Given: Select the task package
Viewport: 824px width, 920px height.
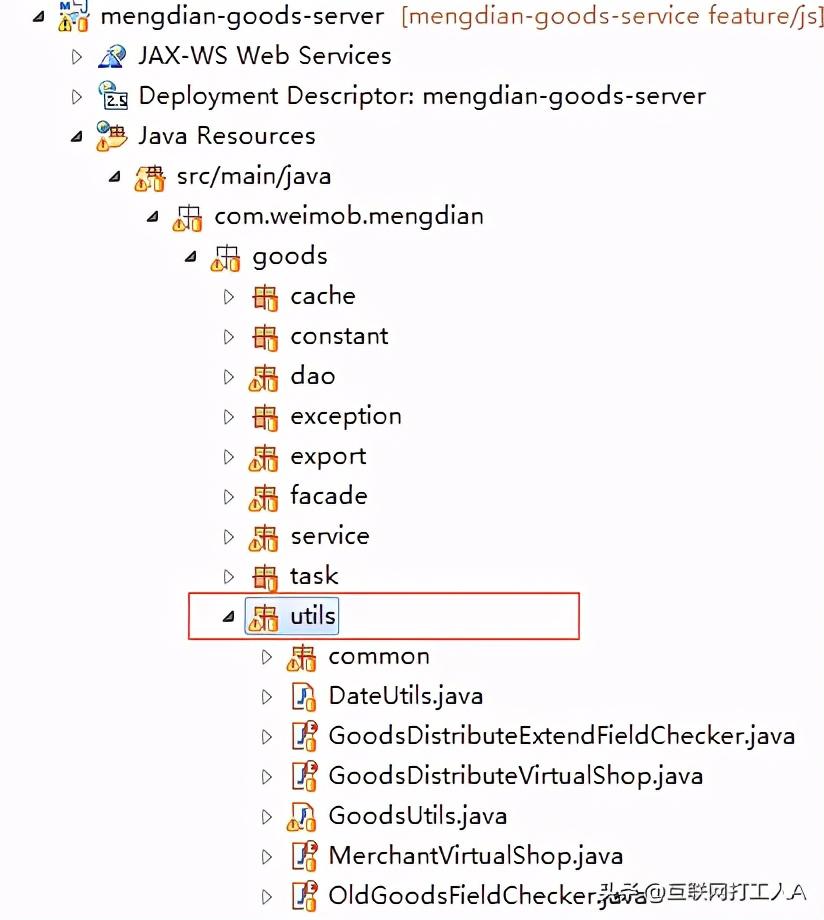Looking at the screenshot, I should pos(314,576).
